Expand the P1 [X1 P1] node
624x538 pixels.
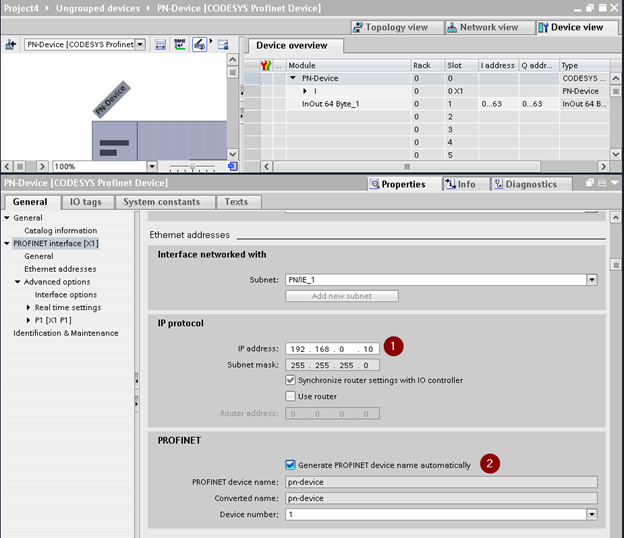[x=28, y=320]
